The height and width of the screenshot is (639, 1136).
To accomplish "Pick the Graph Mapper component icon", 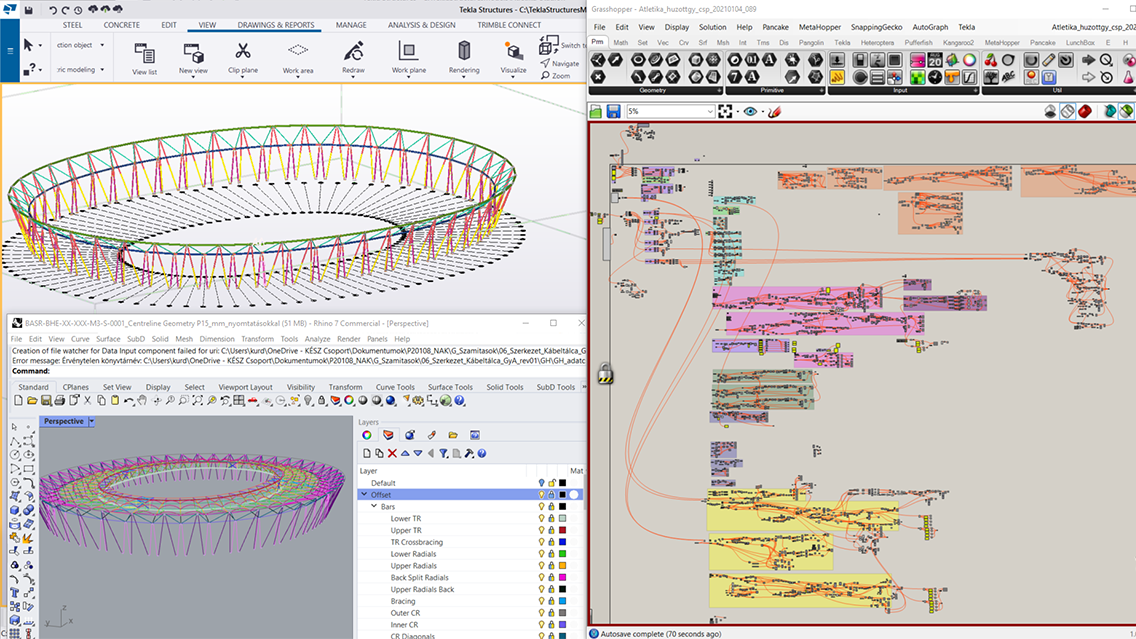I will (x=969, y=77).
